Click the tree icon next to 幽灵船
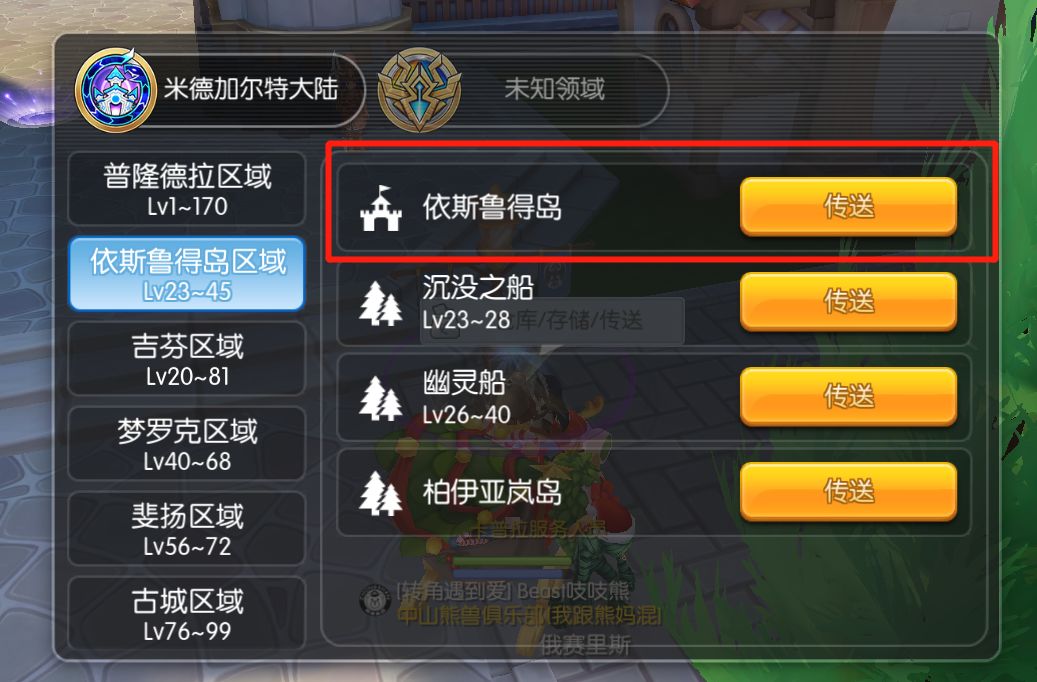Screen dimensions: 1037x682 (x=380, y=398)
